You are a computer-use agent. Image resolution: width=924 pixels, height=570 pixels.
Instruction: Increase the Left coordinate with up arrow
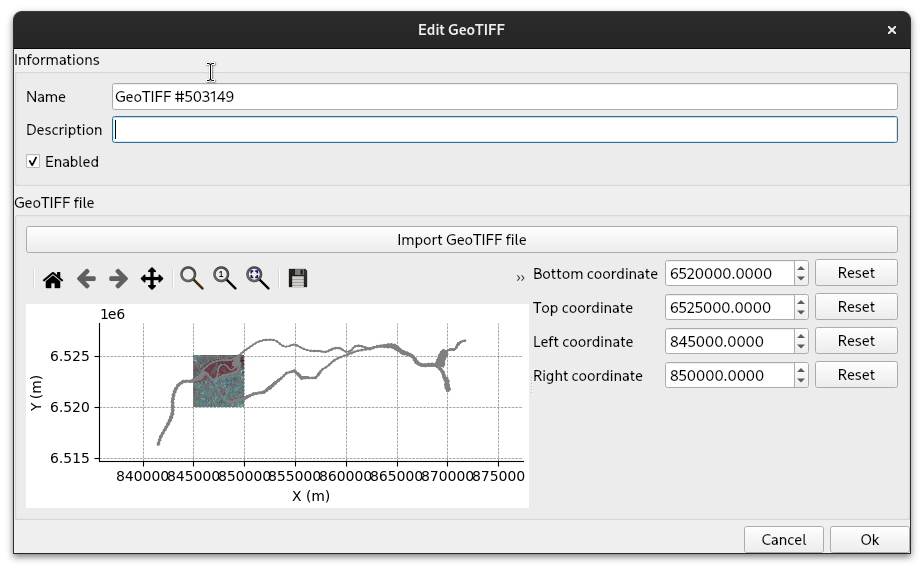pyautogui.click(x=801, y=336)
